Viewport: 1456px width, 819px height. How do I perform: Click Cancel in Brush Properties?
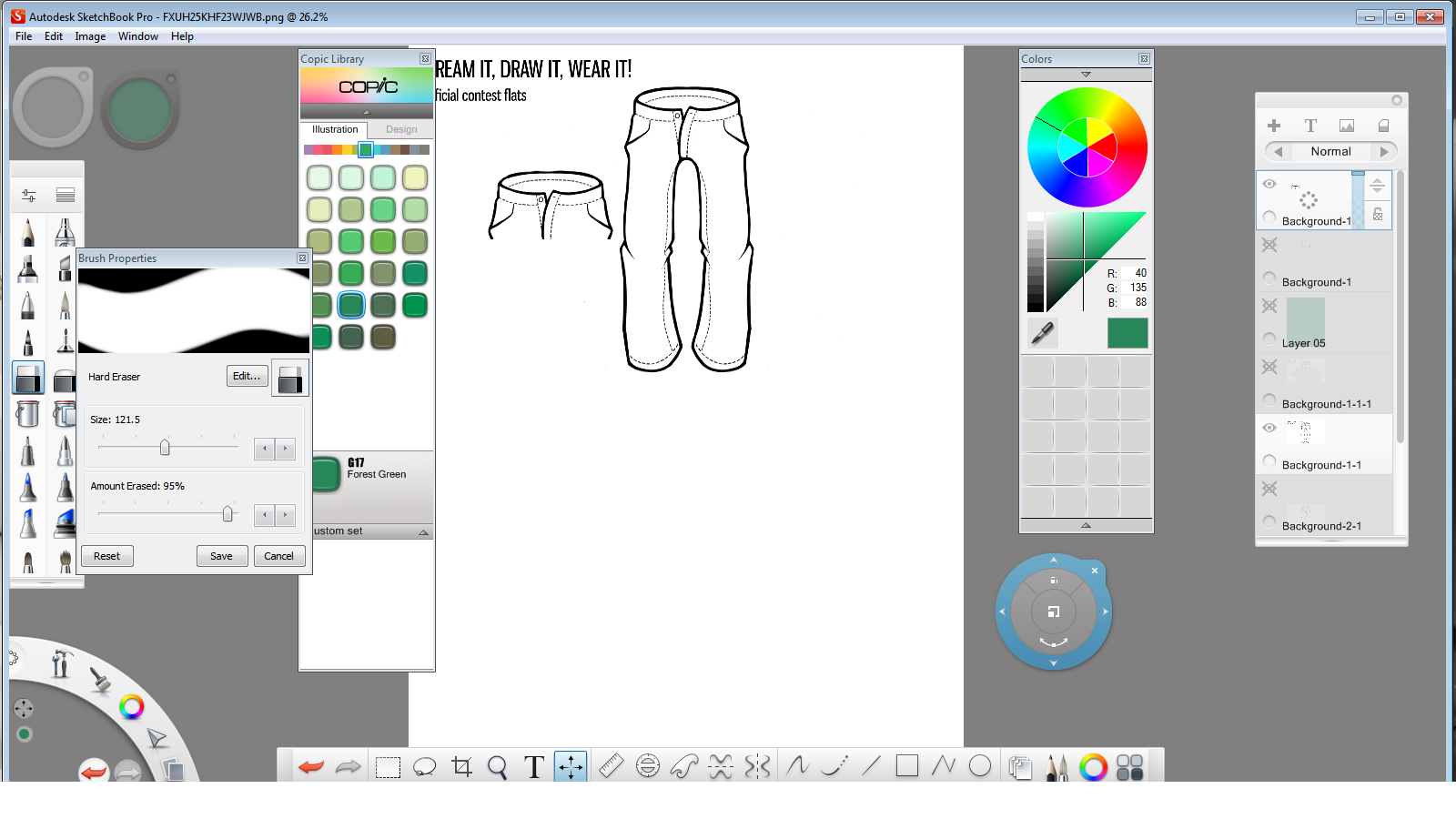point(278,556)
